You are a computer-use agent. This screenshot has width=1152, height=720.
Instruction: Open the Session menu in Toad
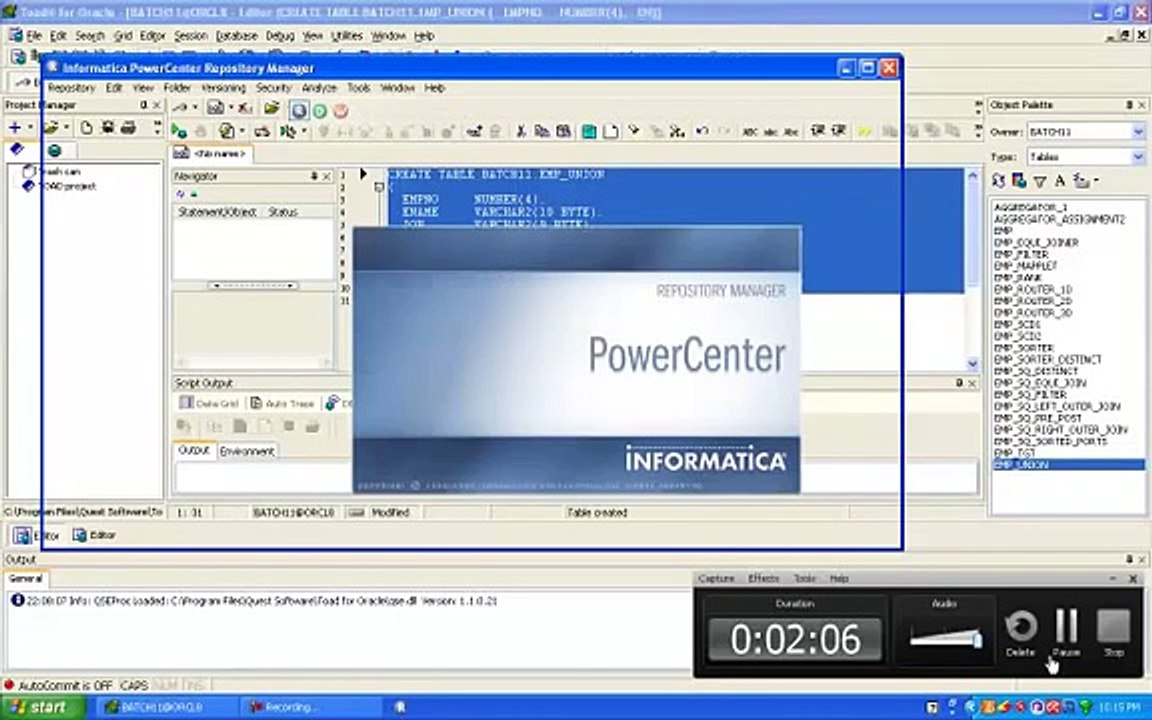(190, 36)
